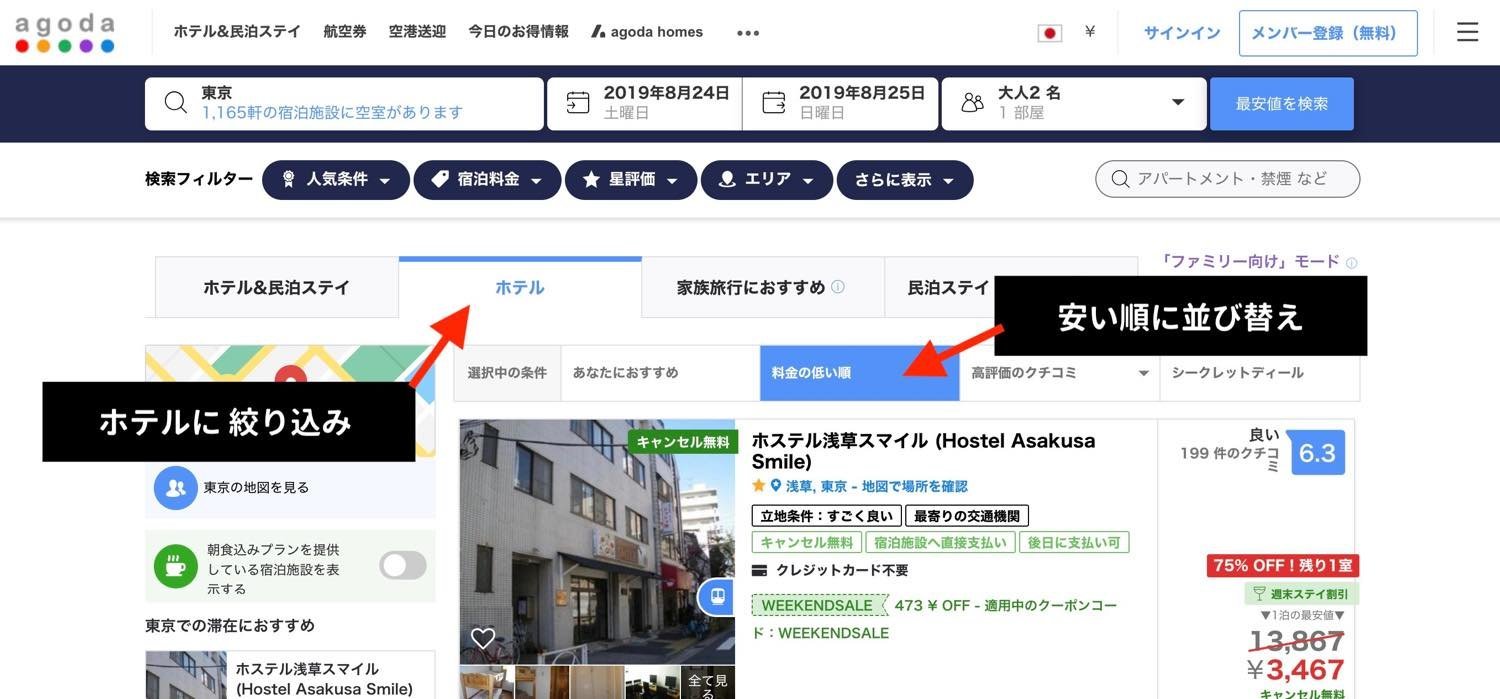Image resolution: width=1500 pixels, height=699 pixels.
Task: Open the 大人2名 1部屋 guests dropdown
Action: (1074, 104)
